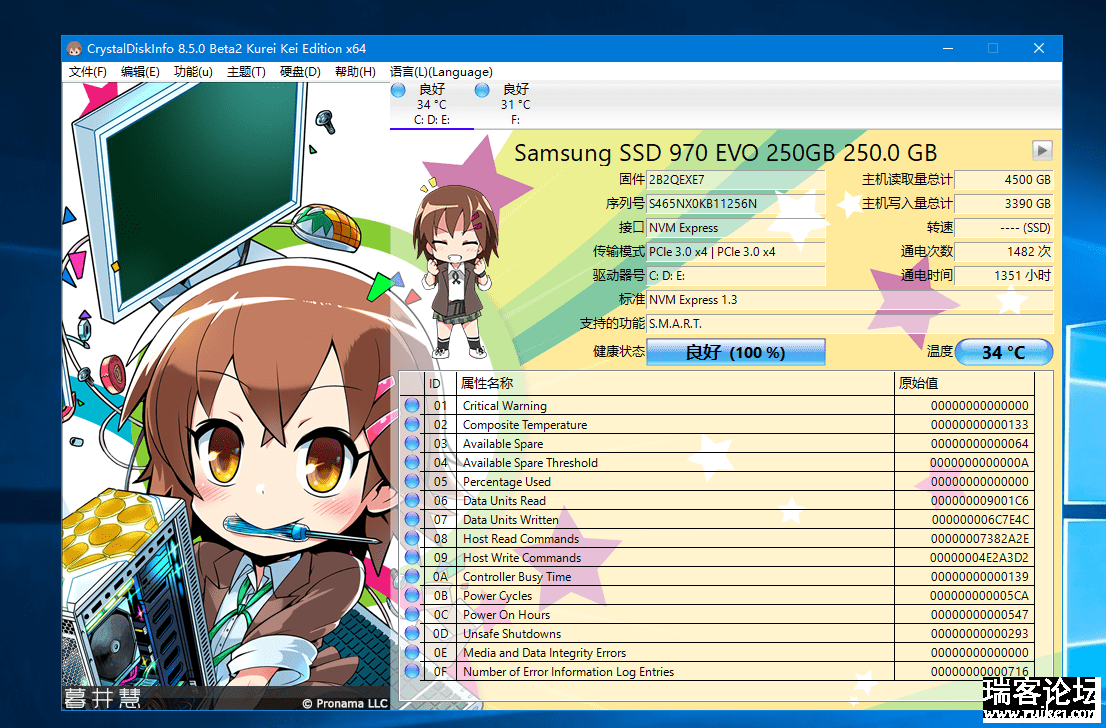Click raw value 00000007382A2E
This screenshot has height=728, width=1106.
(980, 539)
